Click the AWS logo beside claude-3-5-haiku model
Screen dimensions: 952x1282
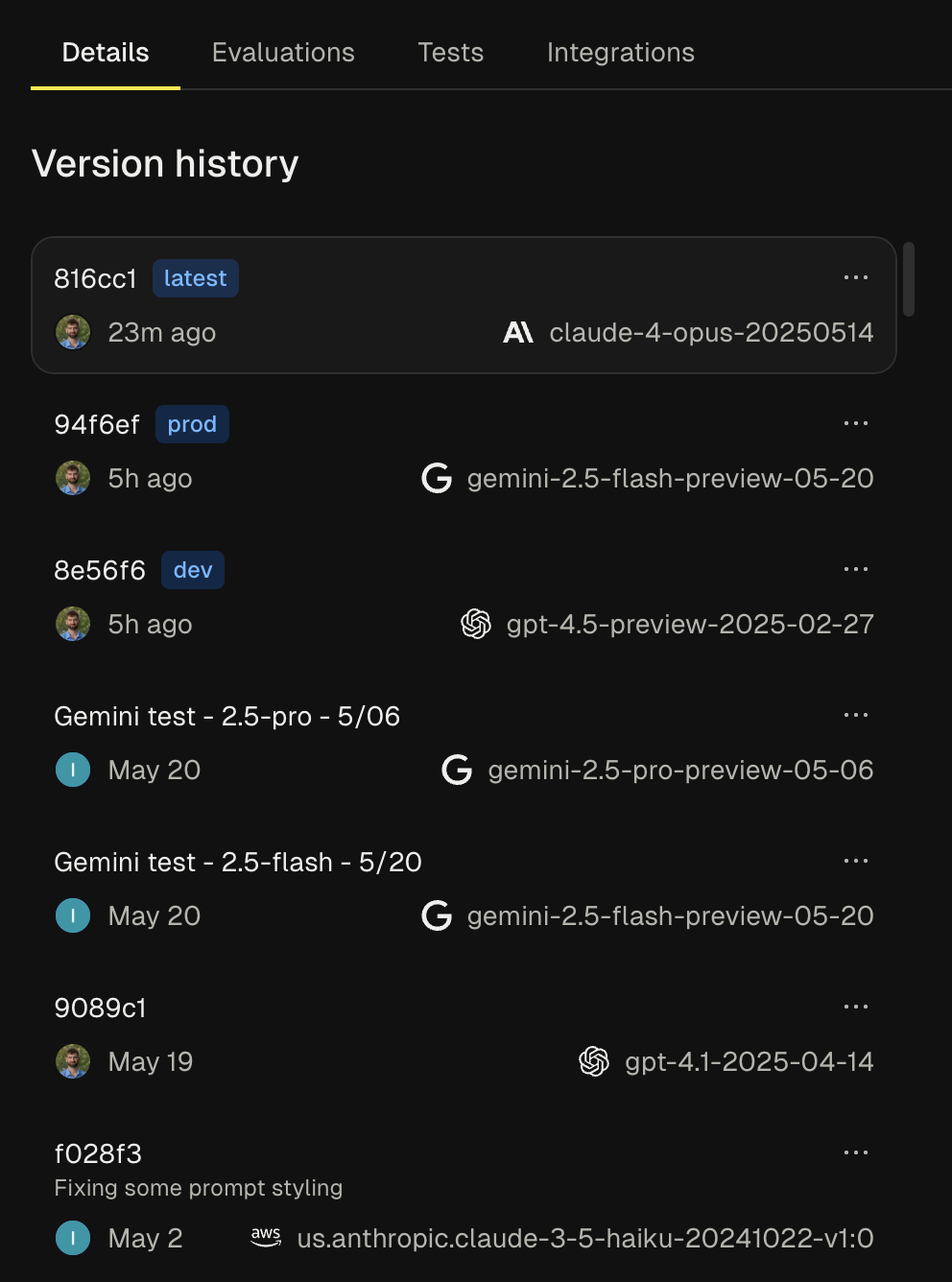[266, 1238]
